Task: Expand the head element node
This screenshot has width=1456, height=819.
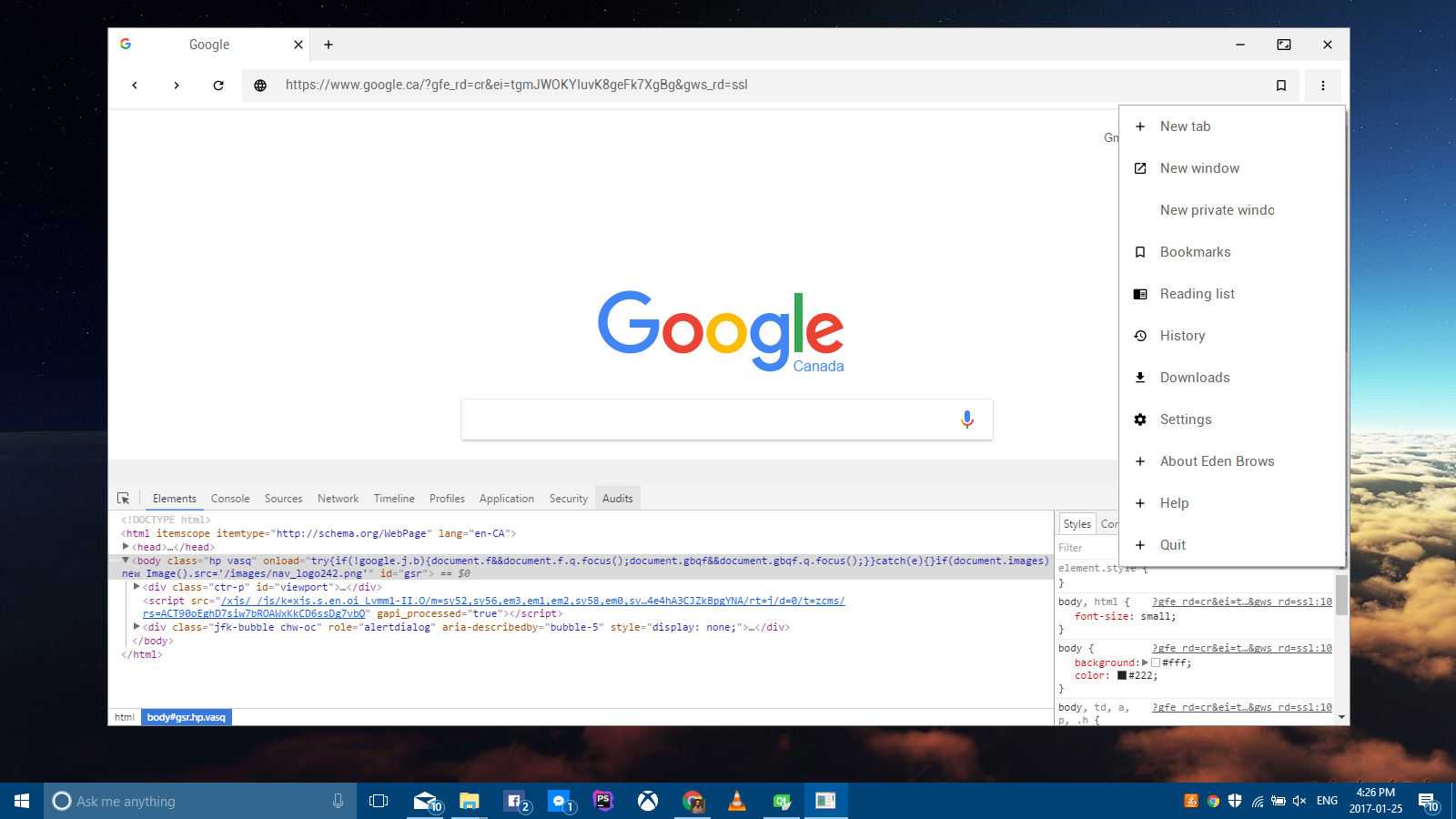Action: (x=126, y=547)
